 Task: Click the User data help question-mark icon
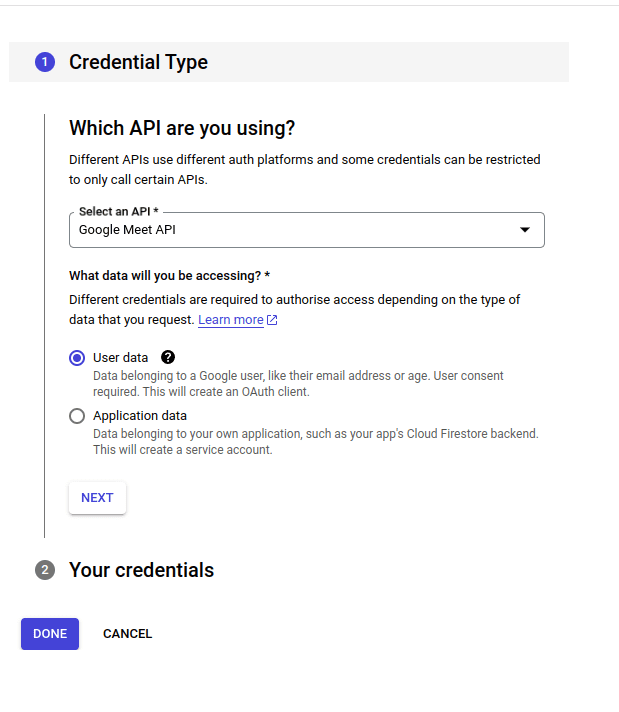tap(168, 357)
